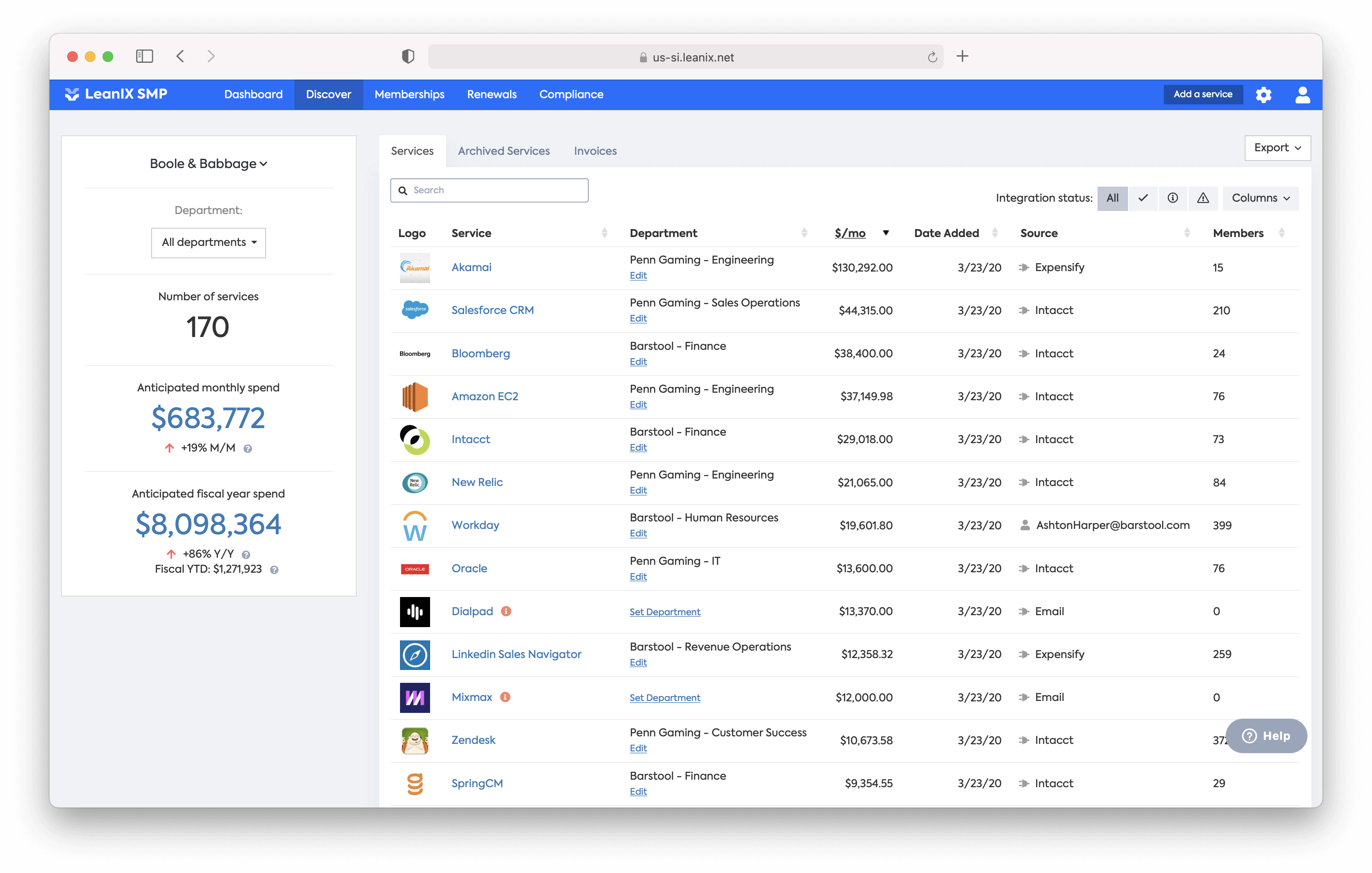
Task: Filter integration status by warning triangle
Action: click(x=1203, y=198)
